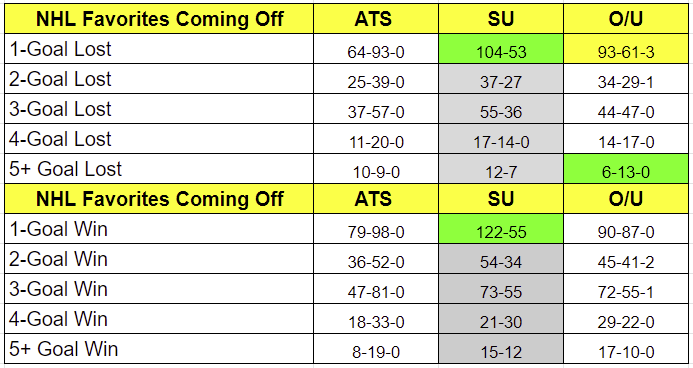Screen dimensions: 693x368
Task: Select the green 6-13-0 O/U cell
Action: coord(626,169)
